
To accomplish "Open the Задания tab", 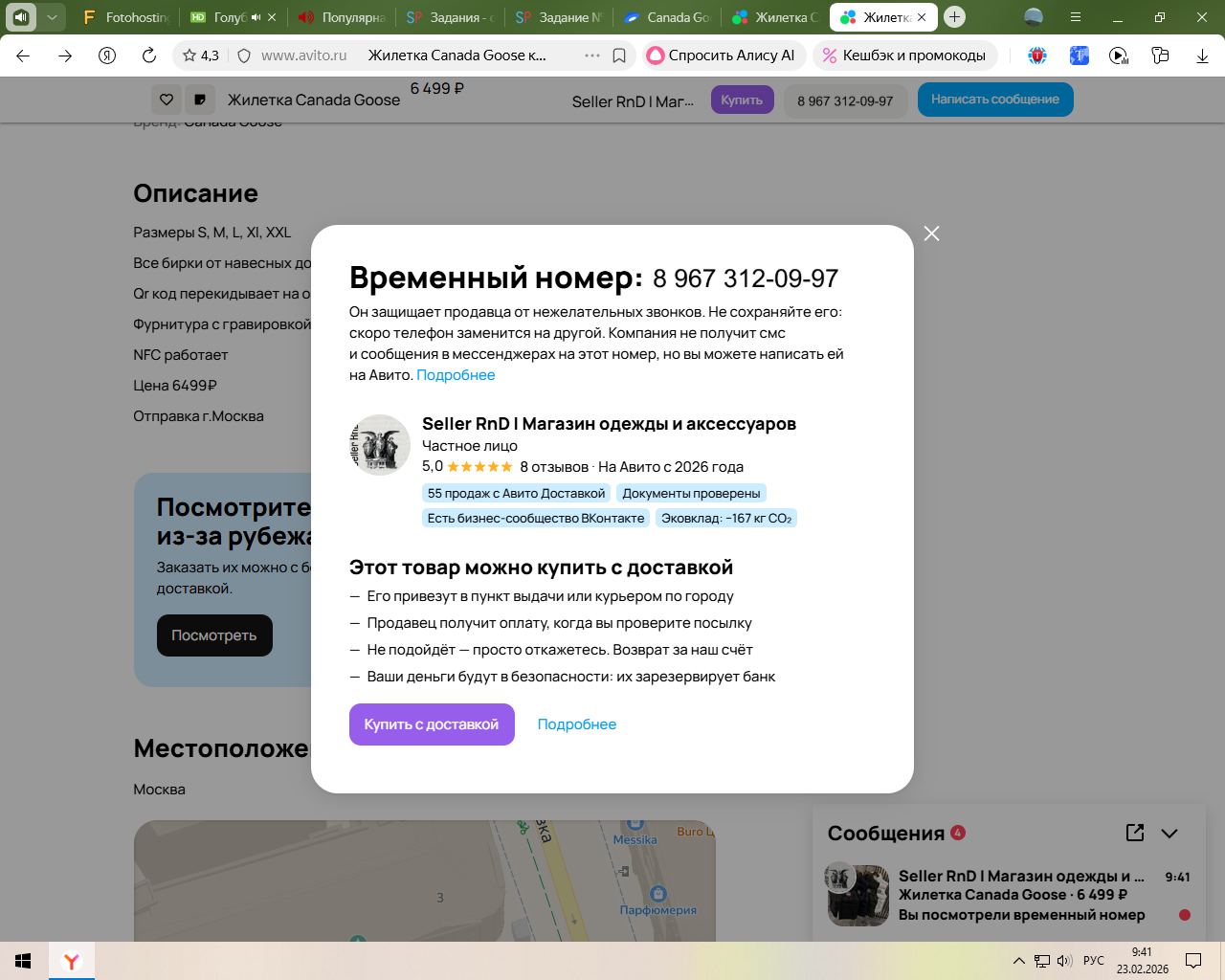I will click(x=450, y=17).
